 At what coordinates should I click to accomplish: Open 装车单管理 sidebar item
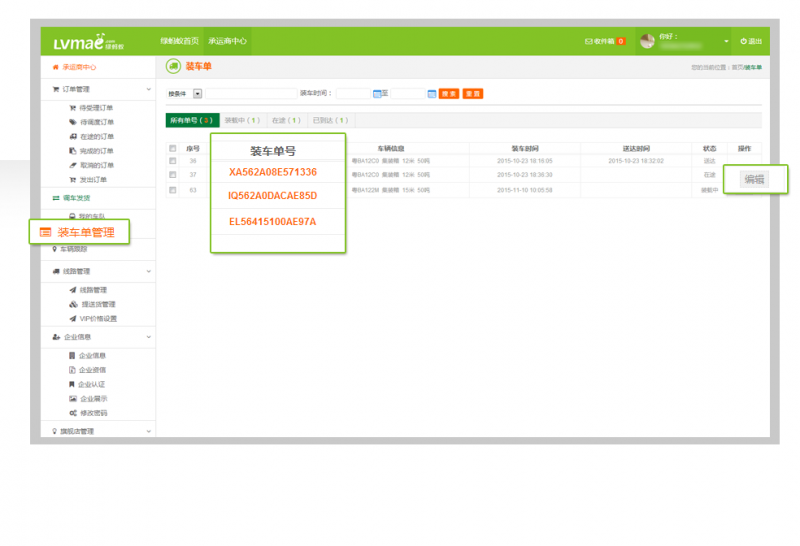pyautogui.click(x=79, y=232)
